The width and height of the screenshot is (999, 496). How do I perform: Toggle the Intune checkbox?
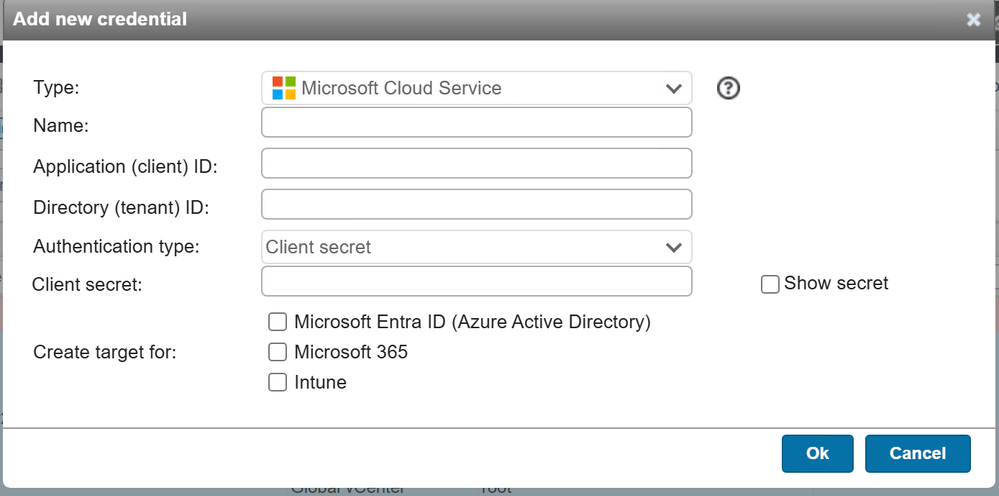click(x=278, y=382)
